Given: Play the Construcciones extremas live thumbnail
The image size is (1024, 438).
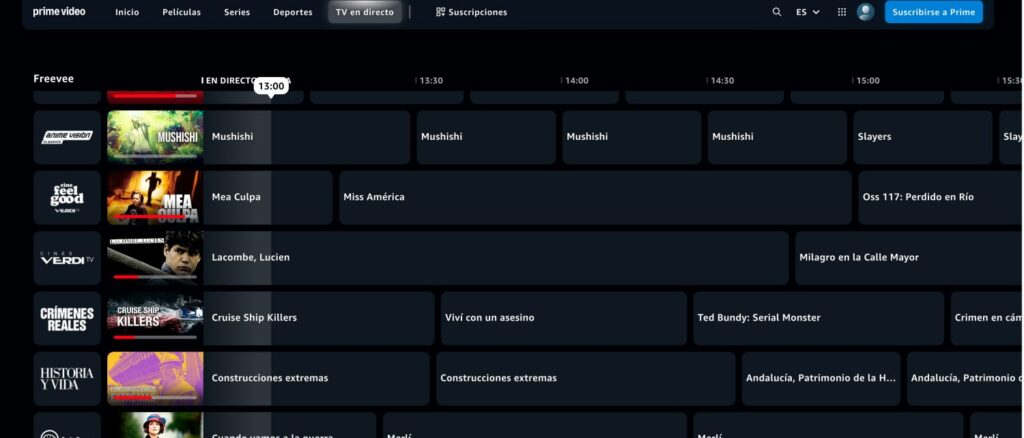Looking at the screenshot, I should tap(155, 379).
